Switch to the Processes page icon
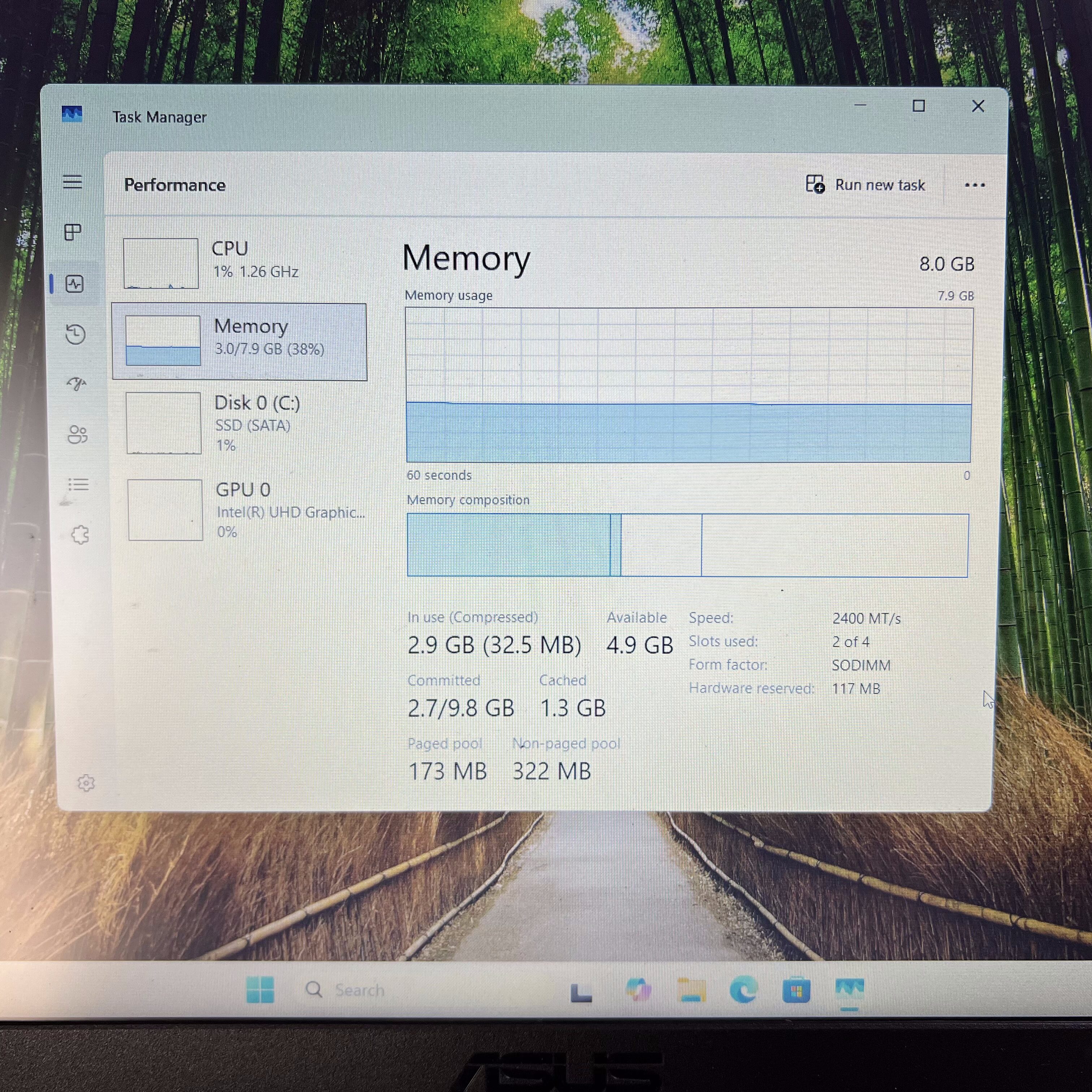This screenshot has height=1092, width=1092. tap(73, 232)
